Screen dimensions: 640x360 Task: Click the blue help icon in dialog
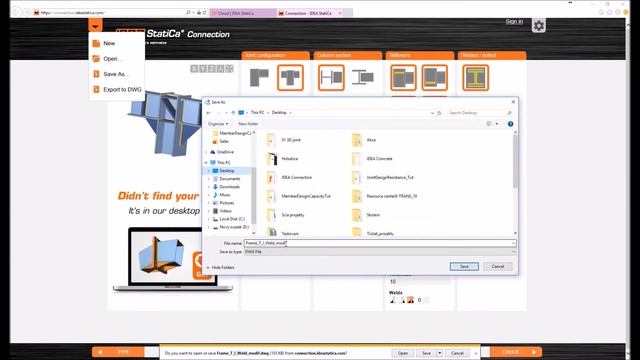(510, 124)
